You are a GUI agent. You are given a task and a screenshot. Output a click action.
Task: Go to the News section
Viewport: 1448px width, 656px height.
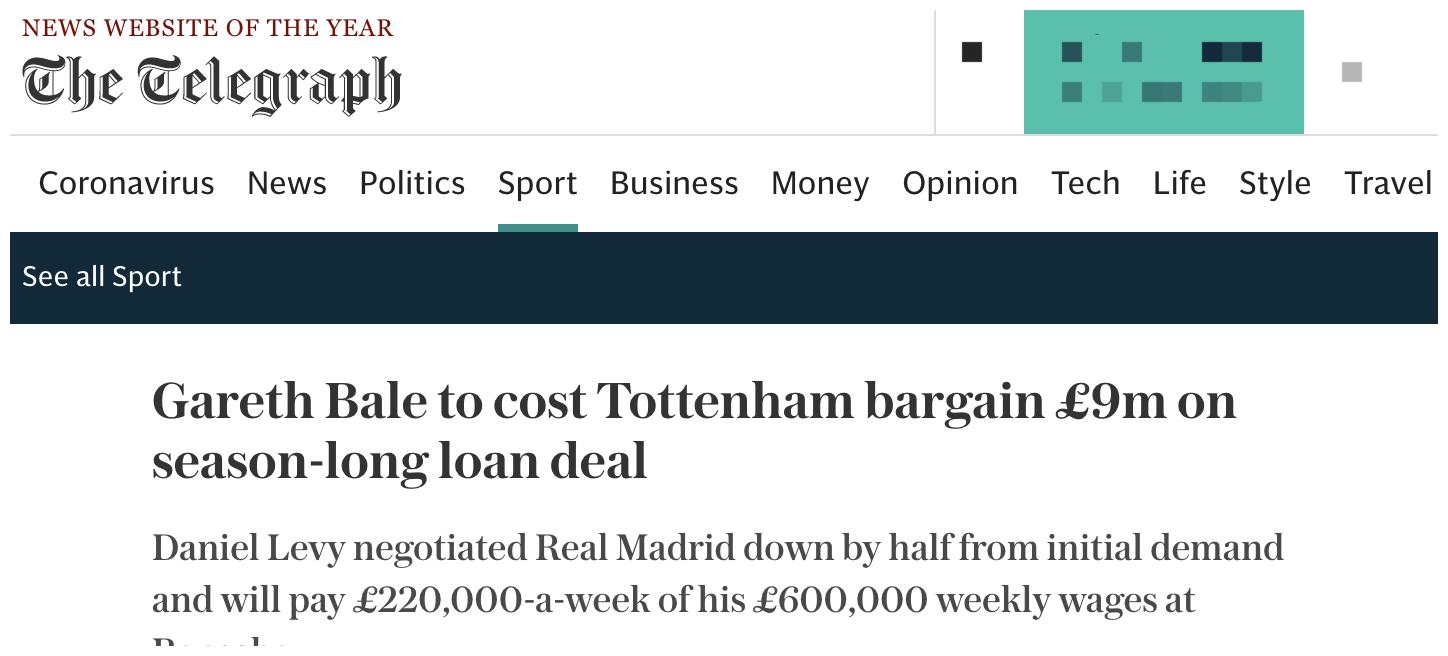pyautogui.click(x=287, y=183)
